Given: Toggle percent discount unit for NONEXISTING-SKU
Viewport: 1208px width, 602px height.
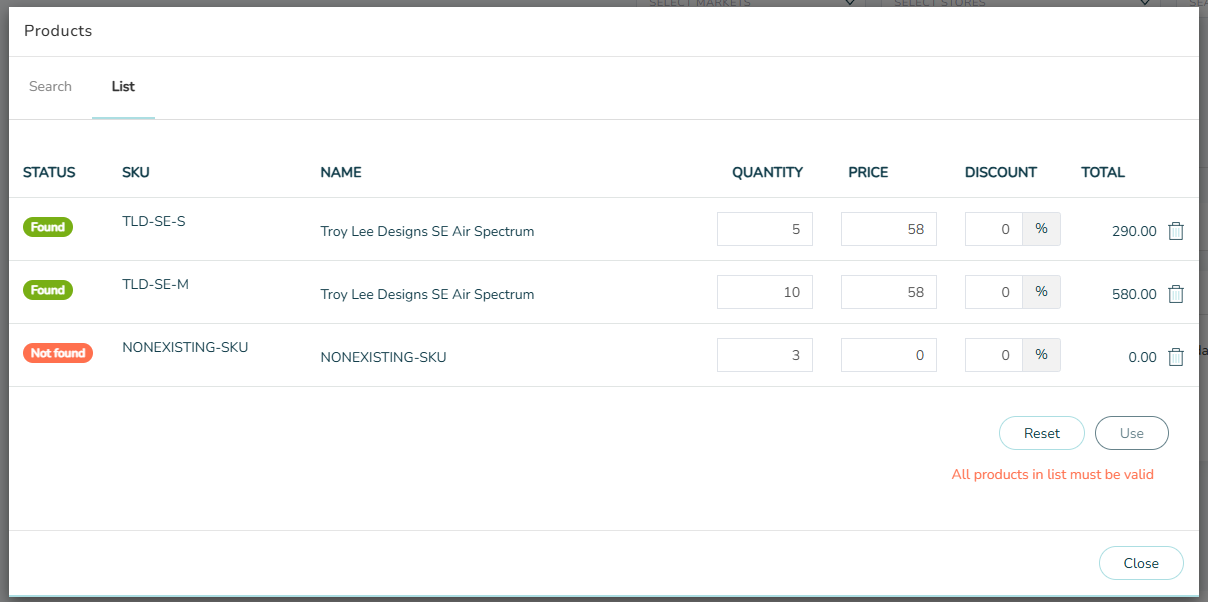Looking at the screenshot, I should coord(1041,355).
